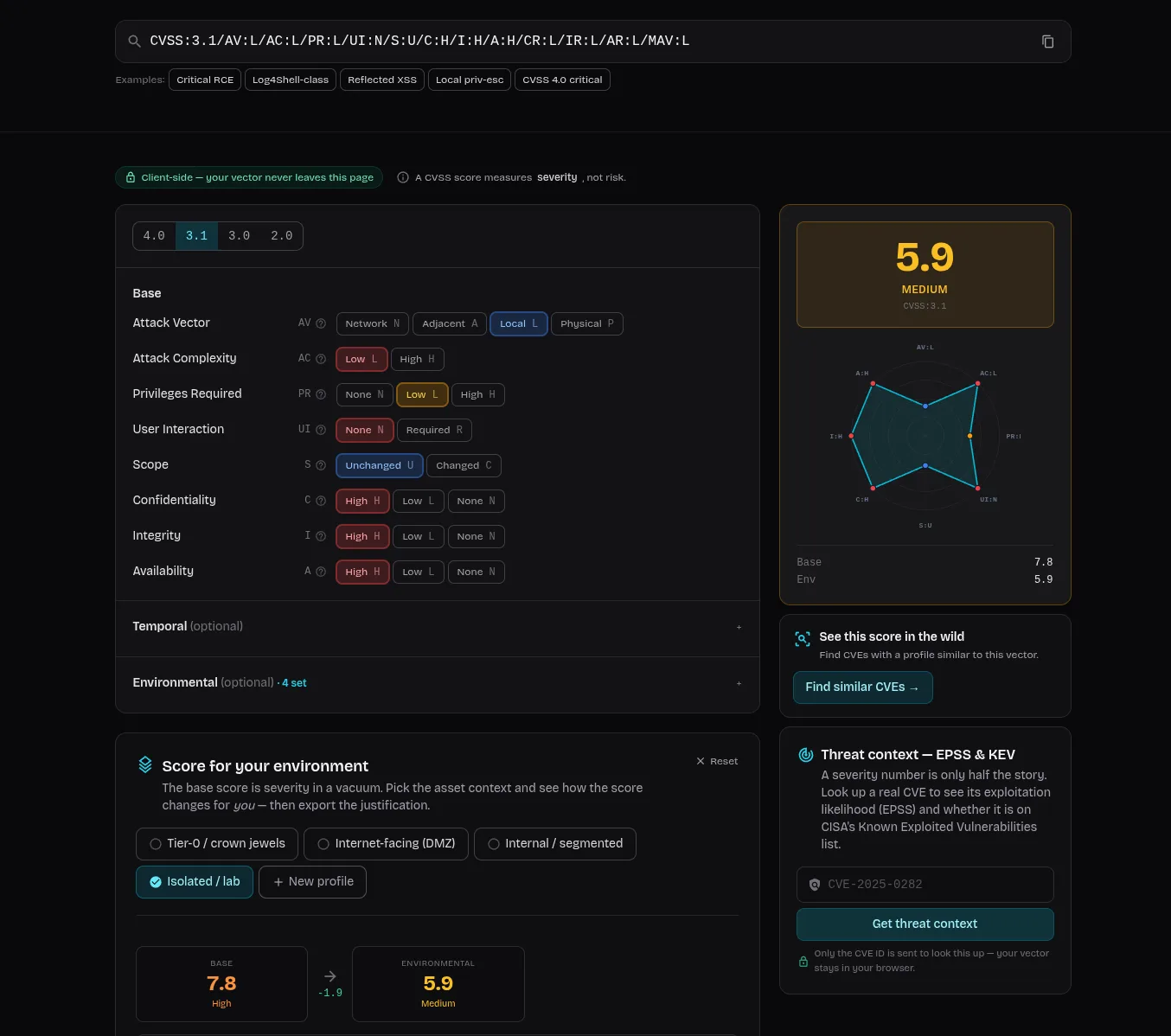Click the severity info icon
The width and height of the screenshot is (1171, 1036).
(x=403, y=177)
